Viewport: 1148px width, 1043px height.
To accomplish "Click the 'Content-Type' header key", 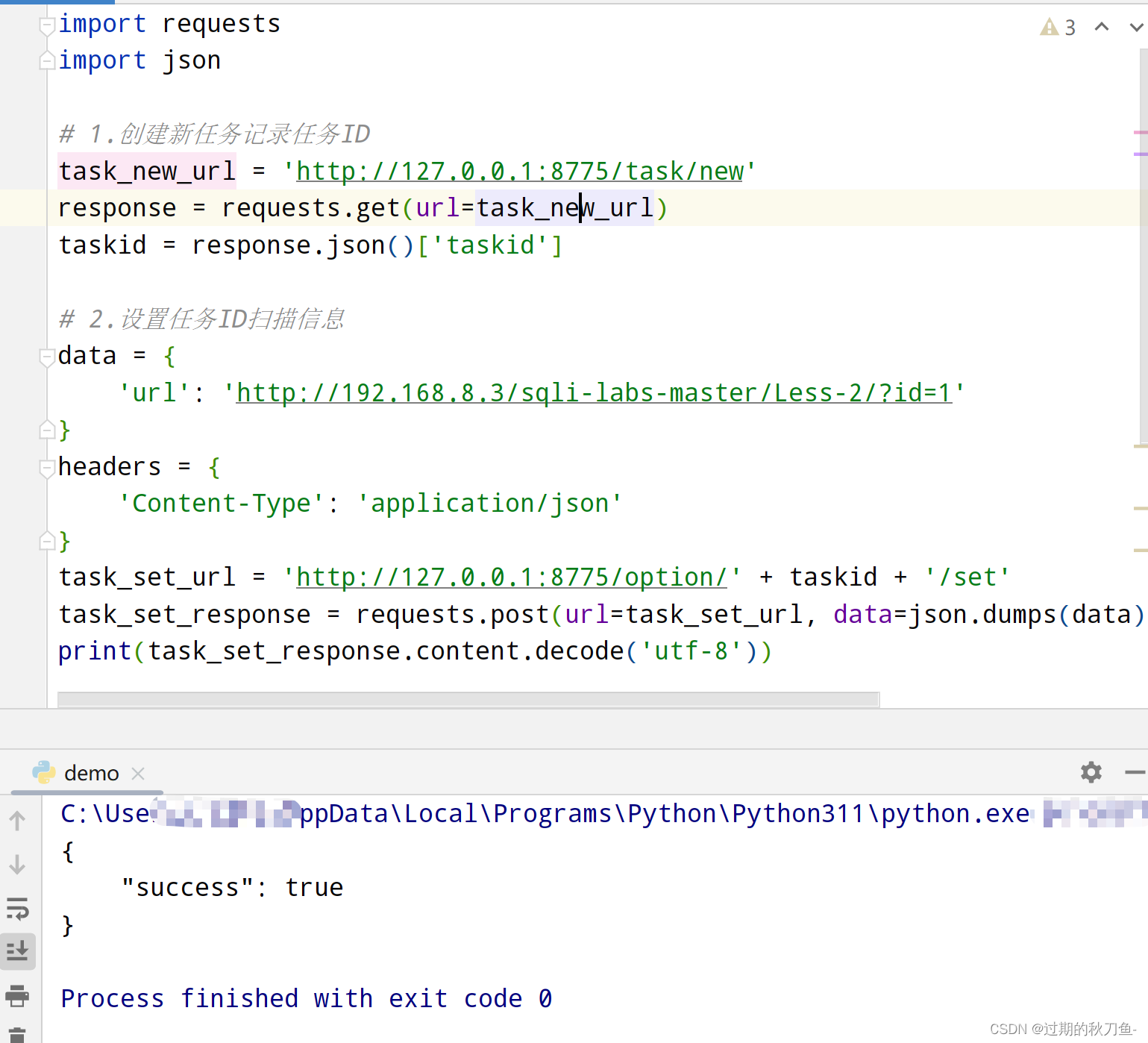I will [222, 504].
